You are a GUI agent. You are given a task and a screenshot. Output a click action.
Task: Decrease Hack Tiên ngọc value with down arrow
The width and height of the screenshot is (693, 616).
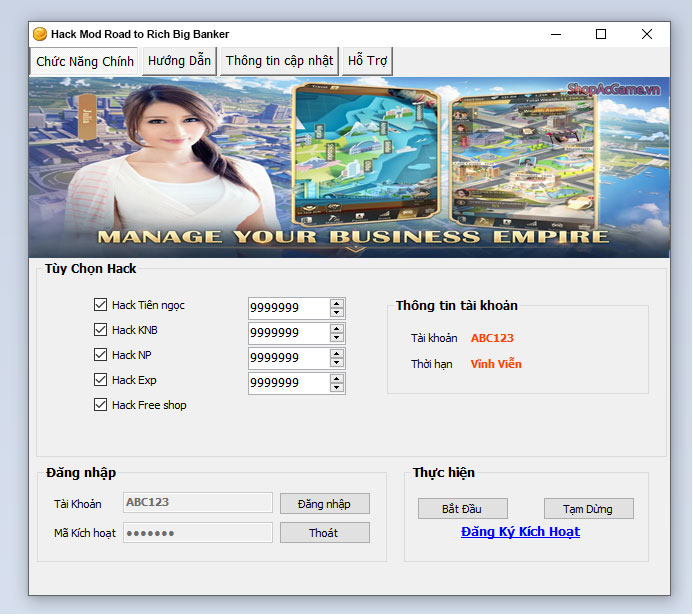[x=337, y=312]
